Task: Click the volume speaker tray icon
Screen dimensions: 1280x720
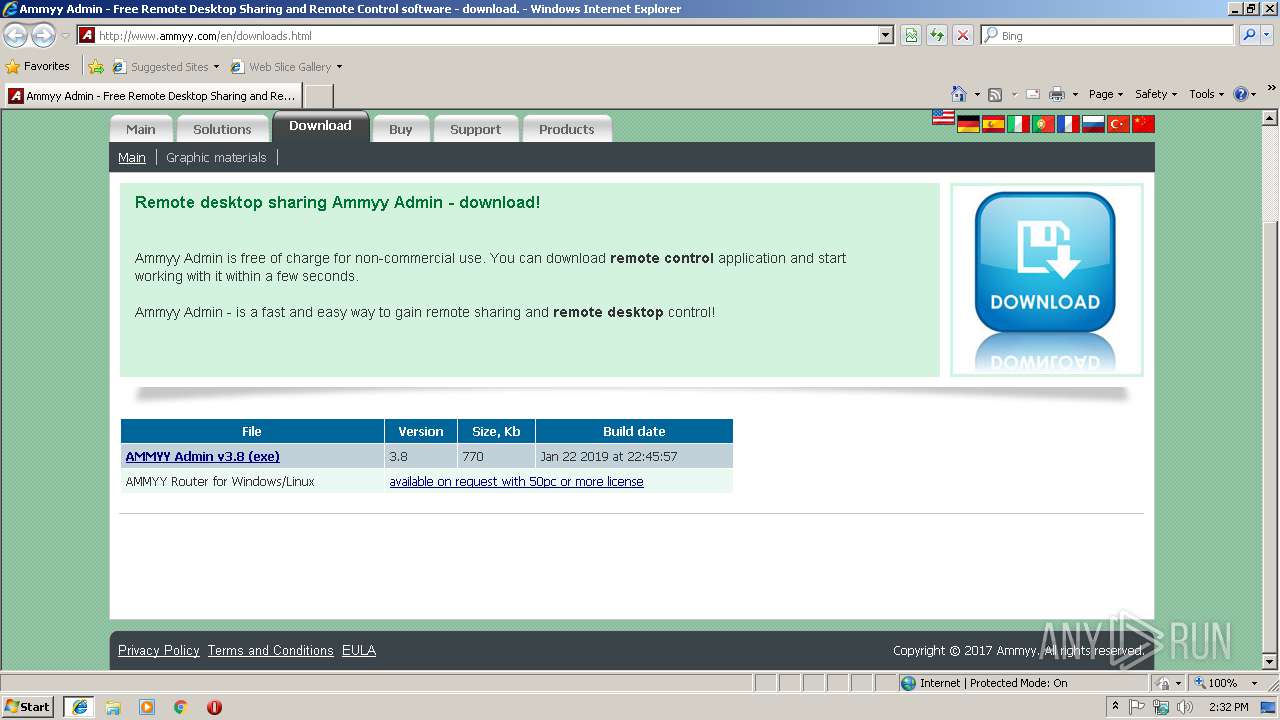Action: point(1185,707)
